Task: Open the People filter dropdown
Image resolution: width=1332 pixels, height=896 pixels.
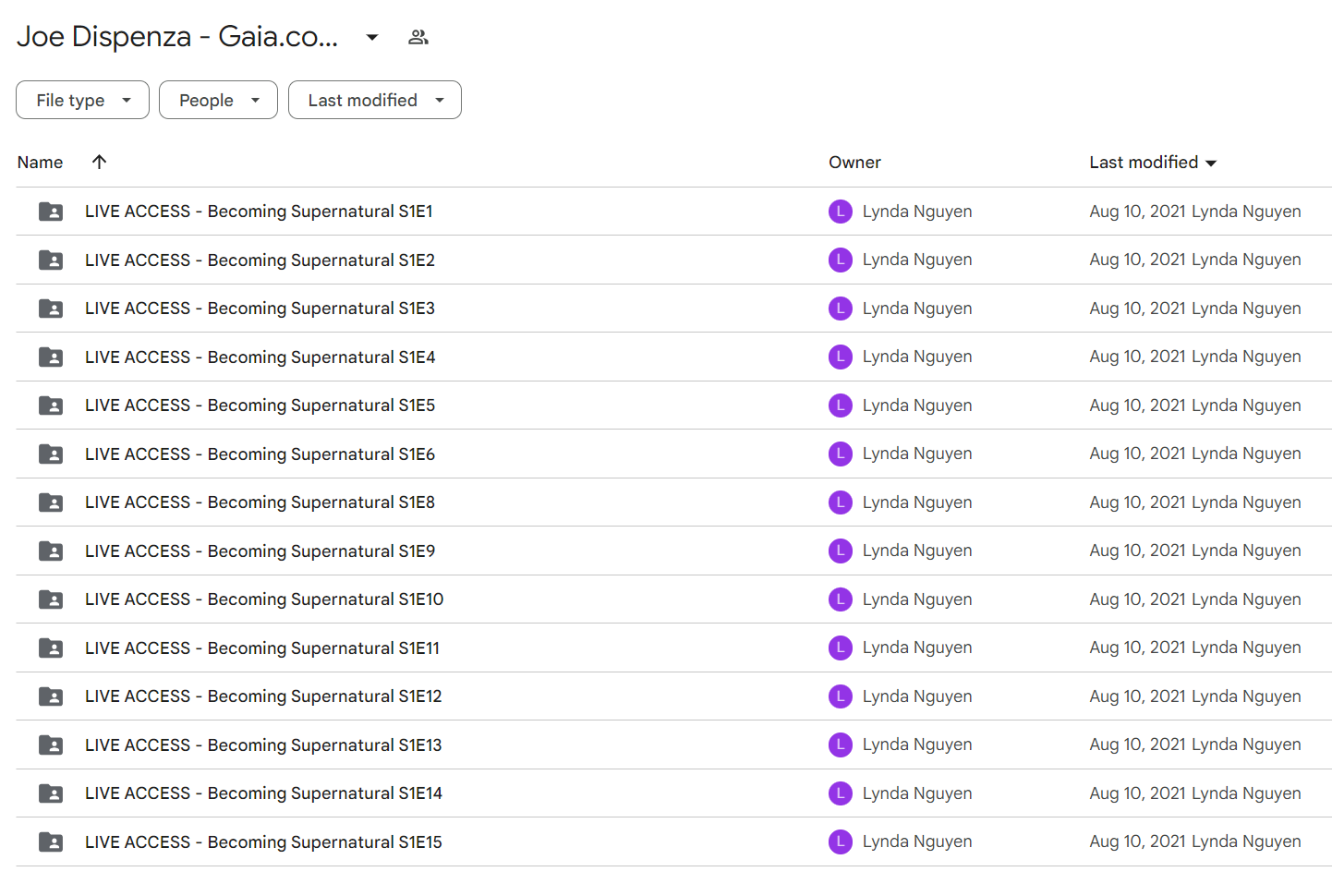Action: (218, 100)
